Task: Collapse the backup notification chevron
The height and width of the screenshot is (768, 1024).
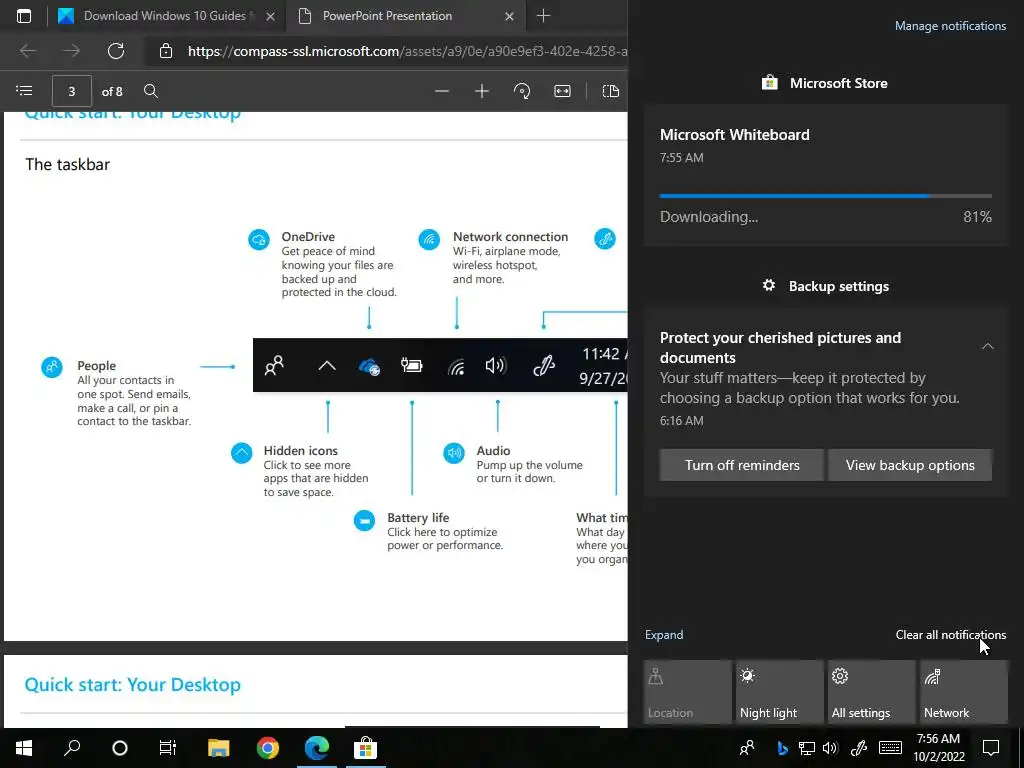Action: (987, 346)
